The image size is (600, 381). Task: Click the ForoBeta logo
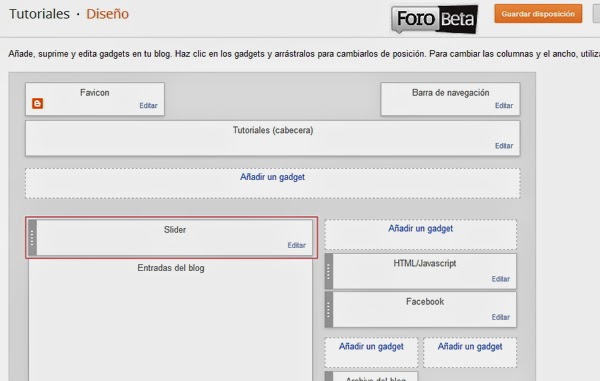434,19
